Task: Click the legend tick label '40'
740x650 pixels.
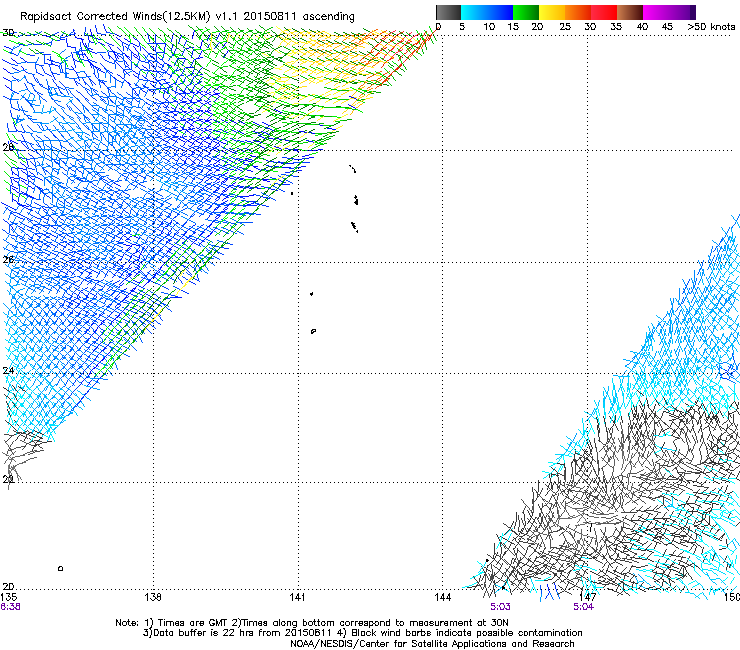Action: pos(642,27)
